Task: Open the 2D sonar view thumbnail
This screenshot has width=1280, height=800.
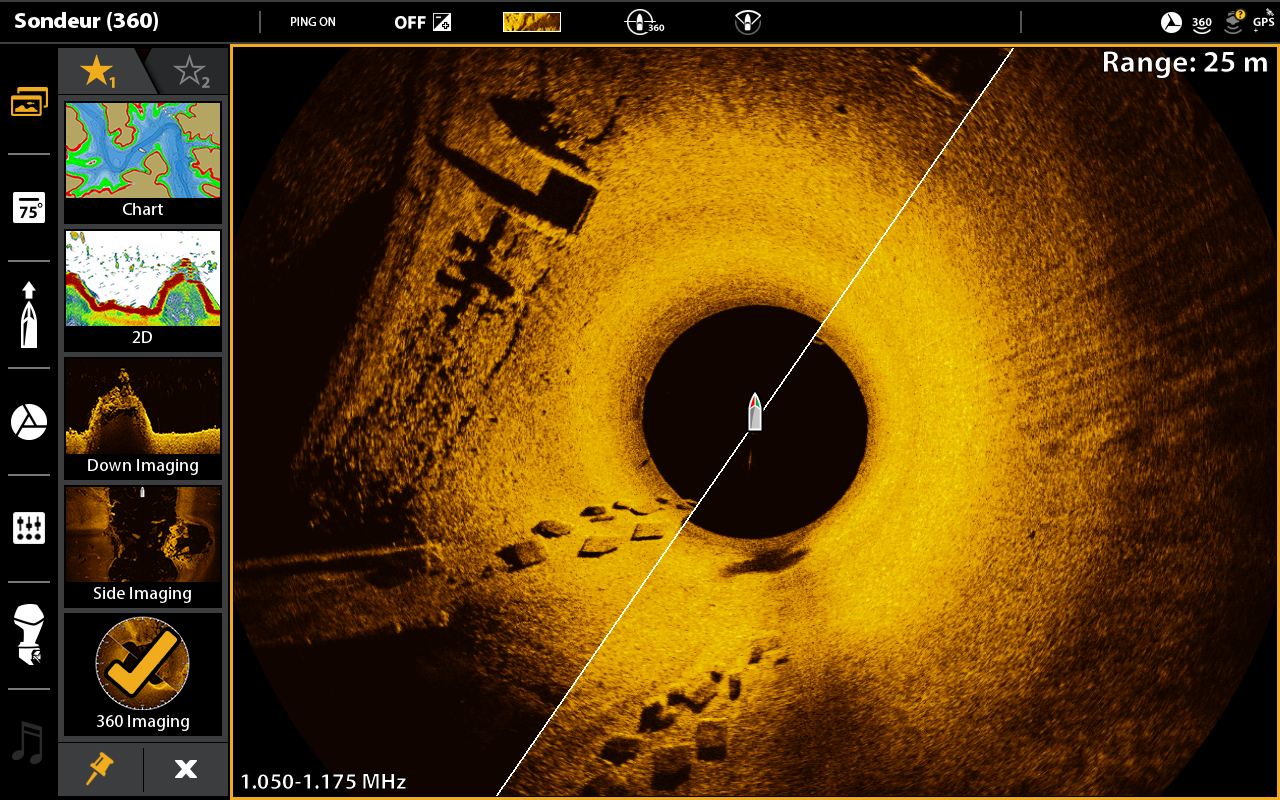Action: pyautogui.click(x=143, y=289)
